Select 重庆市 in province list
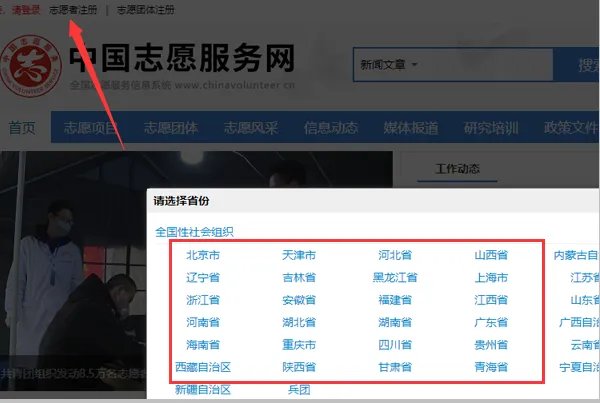The height and width of the screenshot is (403, 600). click(x=299, y=345)
